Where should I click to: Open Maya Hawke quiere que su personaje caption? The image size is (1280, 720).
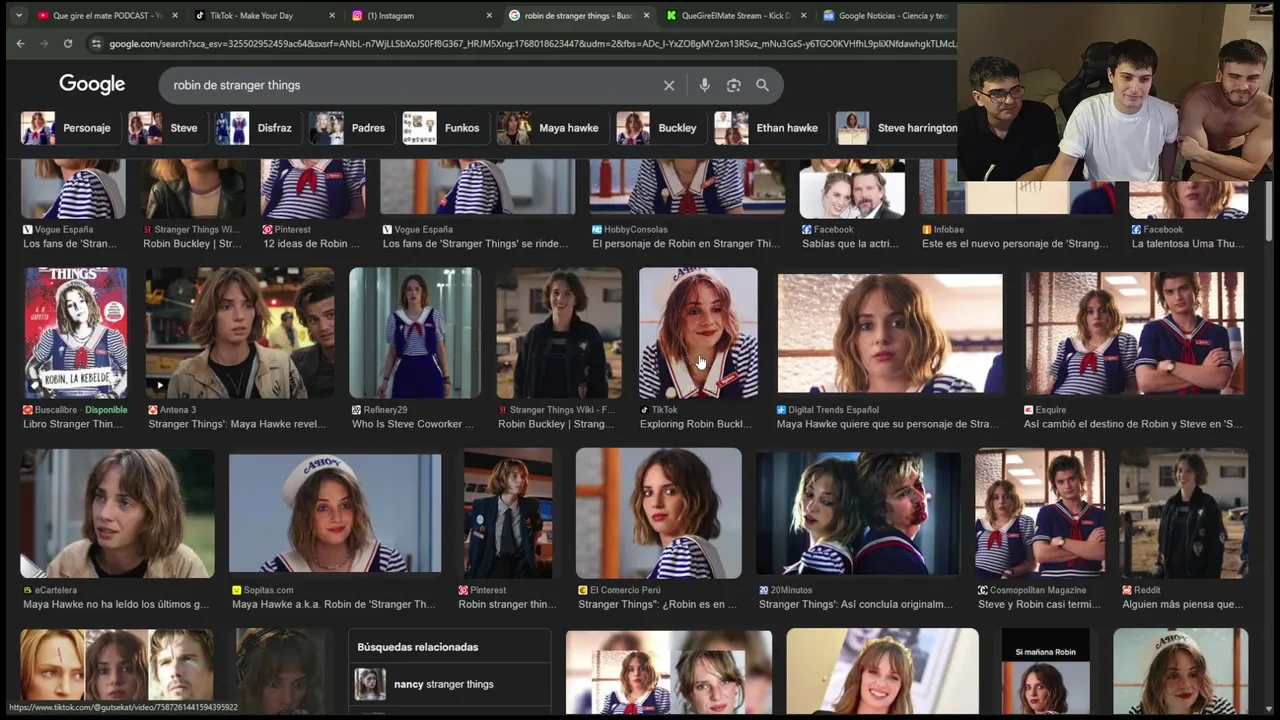[x=887, y=424]
